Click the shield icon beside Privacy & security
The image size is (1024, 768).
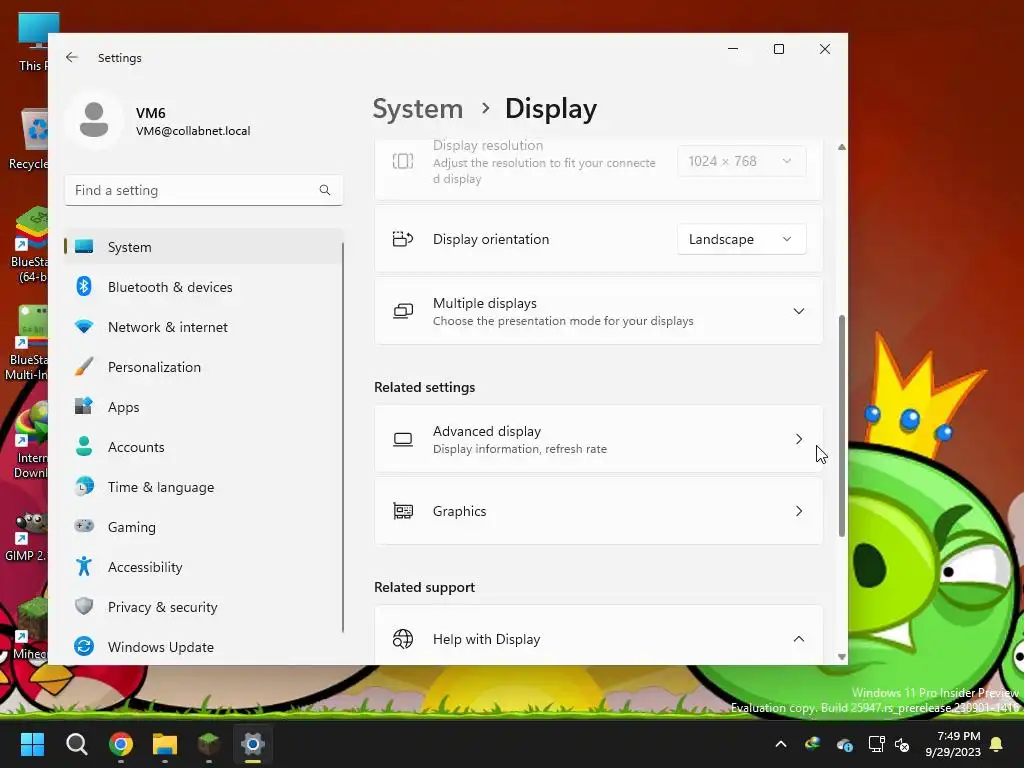[x=84, y=606]
